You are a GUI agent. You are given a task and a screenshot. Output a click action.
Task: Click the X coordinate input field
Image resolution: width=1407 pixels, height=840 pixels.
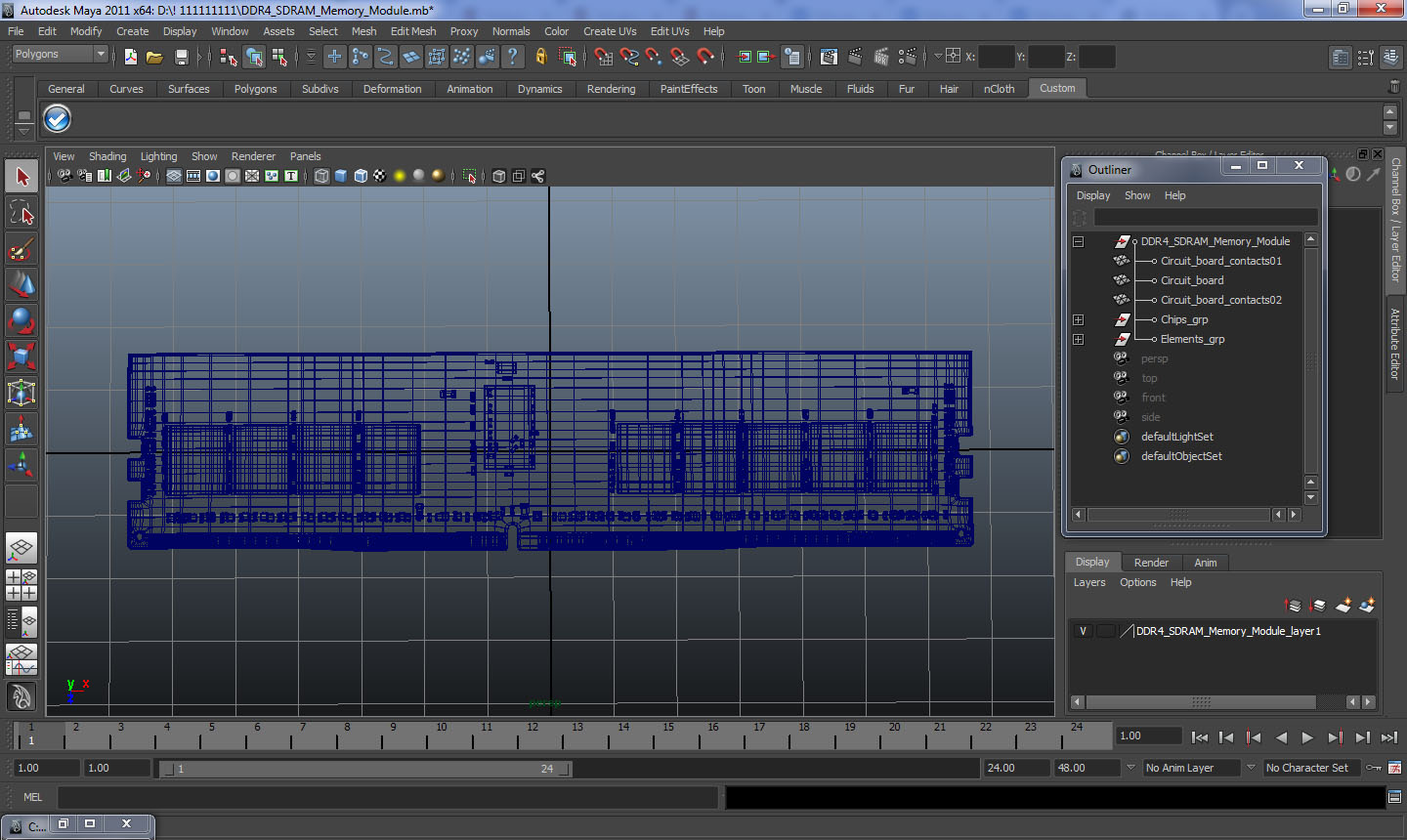(996, 57)
